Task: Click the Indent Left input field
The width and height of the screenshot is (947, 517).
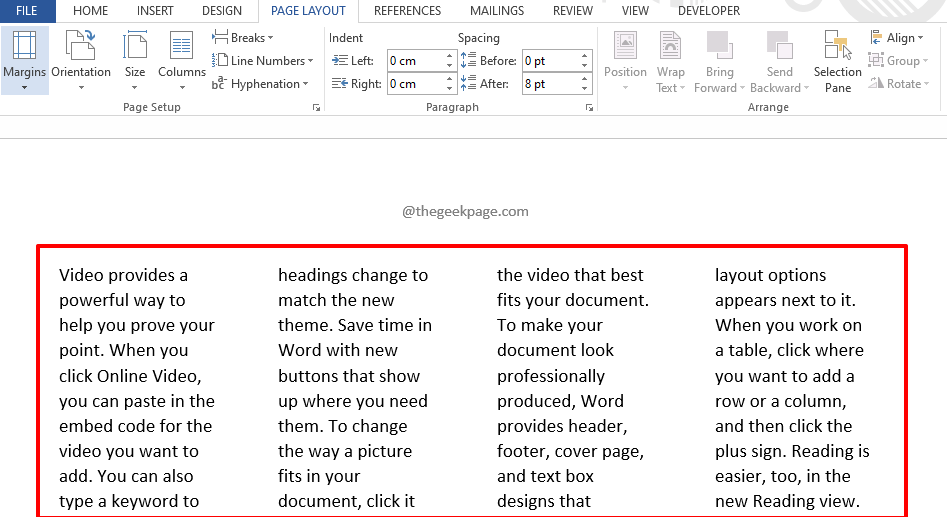Action: pos(415,61)
